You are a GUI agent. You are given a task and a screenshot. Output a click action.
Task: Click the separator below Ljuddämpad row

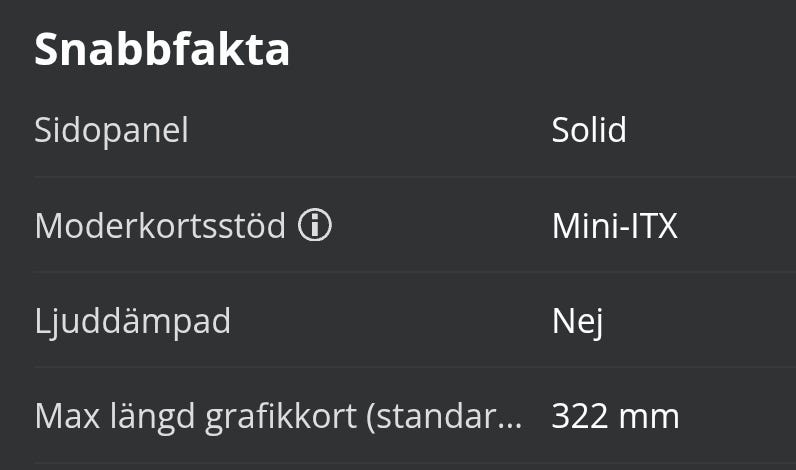point(415,367)
